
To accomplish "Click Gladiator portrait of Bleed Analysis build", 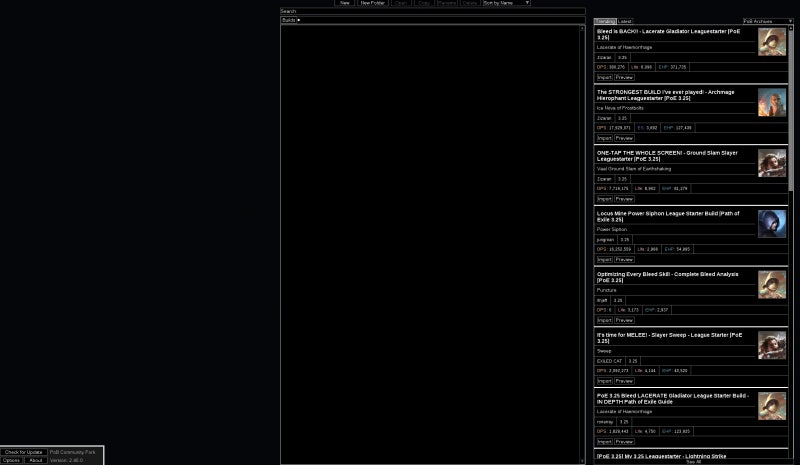I will click(x=772, y=285).
